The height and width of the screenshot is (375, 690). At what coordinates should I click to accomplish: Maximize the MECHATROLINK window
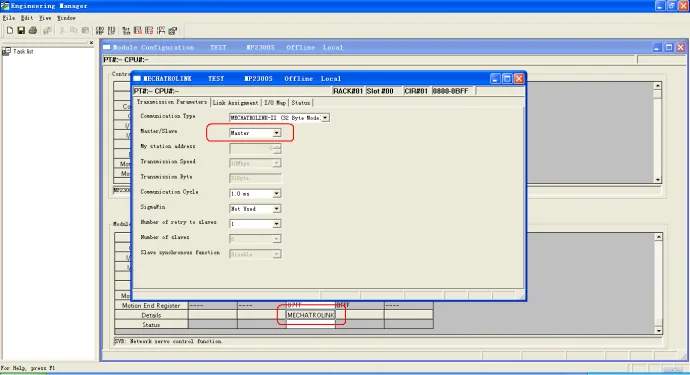click(x=507, y=79)
